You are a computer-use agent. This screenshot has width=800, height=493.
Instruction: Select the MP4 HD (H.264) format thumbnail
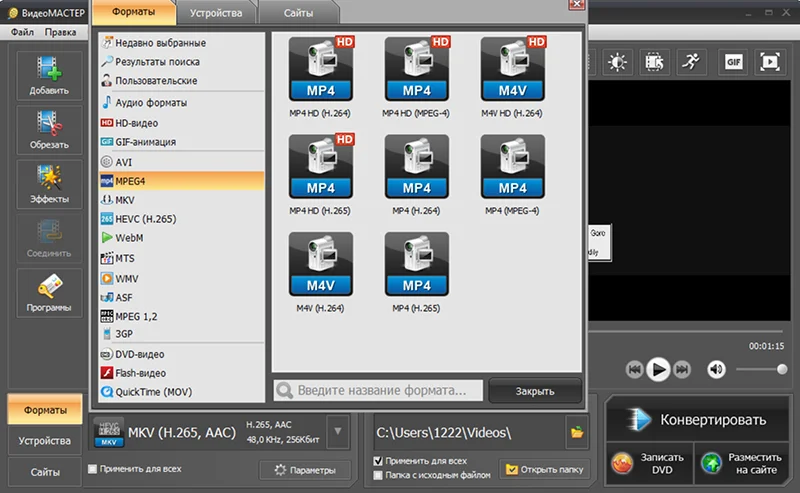coord(320,69)
